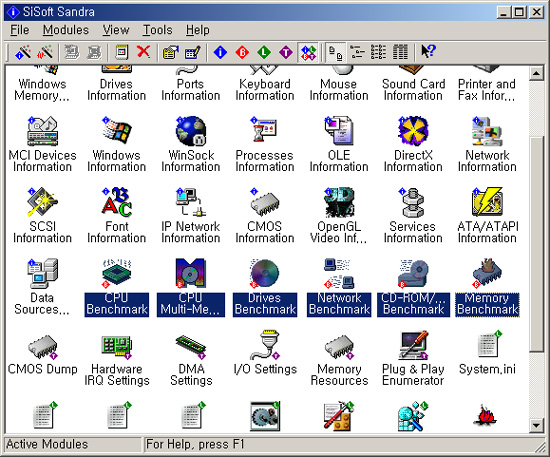
Task: Show only Testing modules (purple diamond)
Action: click(286, 52)
